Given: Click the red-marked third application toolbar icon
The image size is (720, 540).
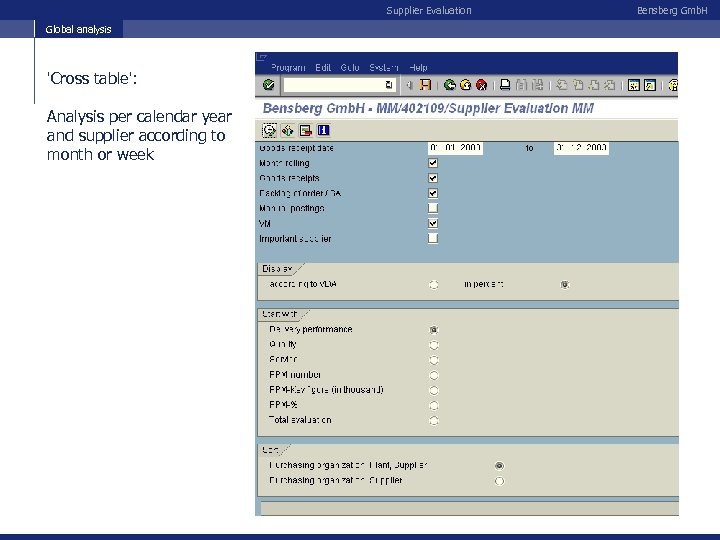Looking at the screenshot, I should point(305,130).
